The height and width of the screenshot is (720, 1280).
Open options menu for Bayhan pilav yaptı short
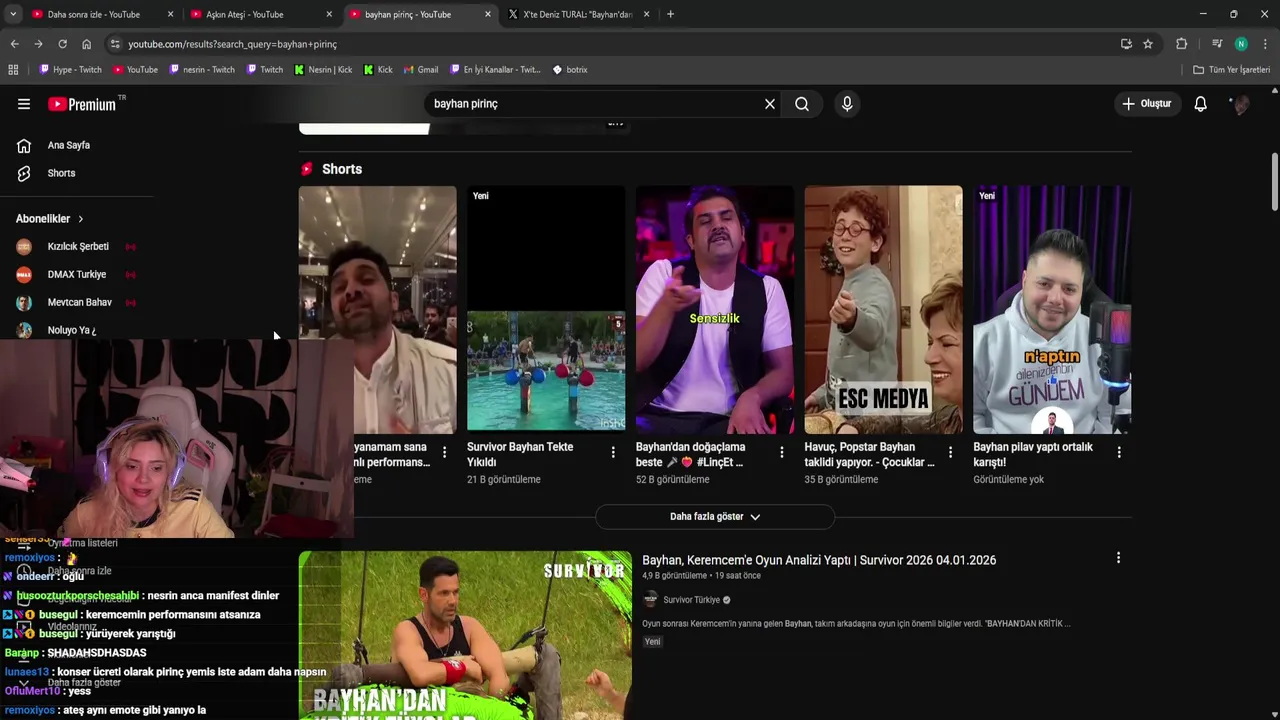click(1119, 452)
